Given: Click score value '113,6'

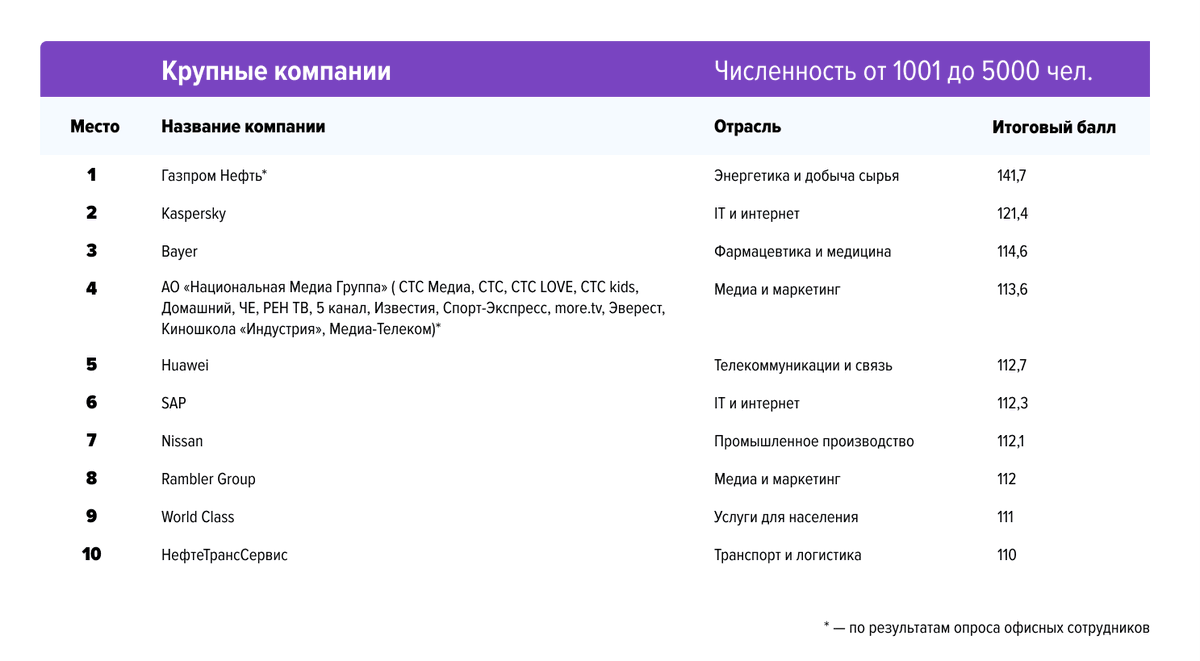Looking at the screenshot, I should 1012,290.
